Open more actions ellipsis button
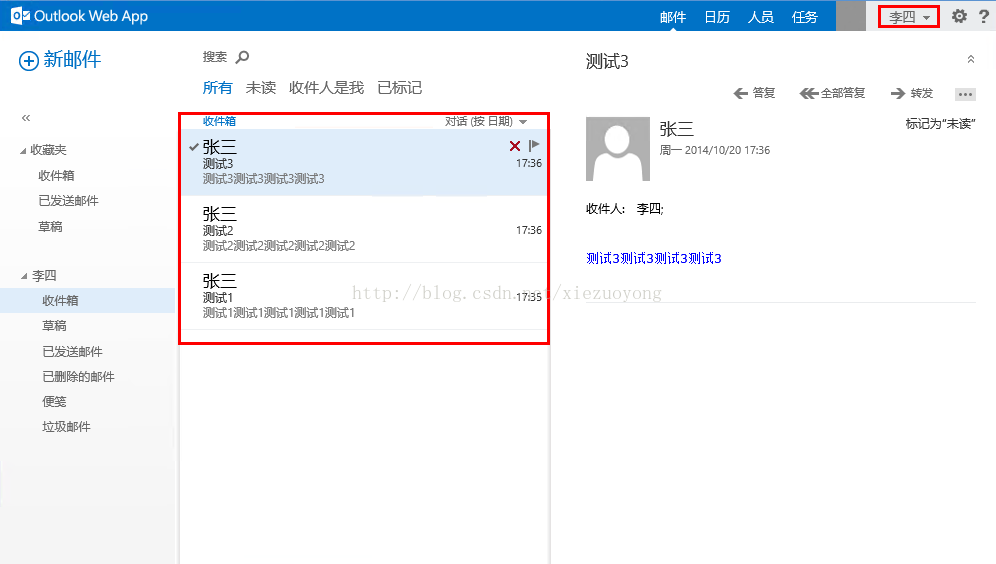 tap(965, 94)
